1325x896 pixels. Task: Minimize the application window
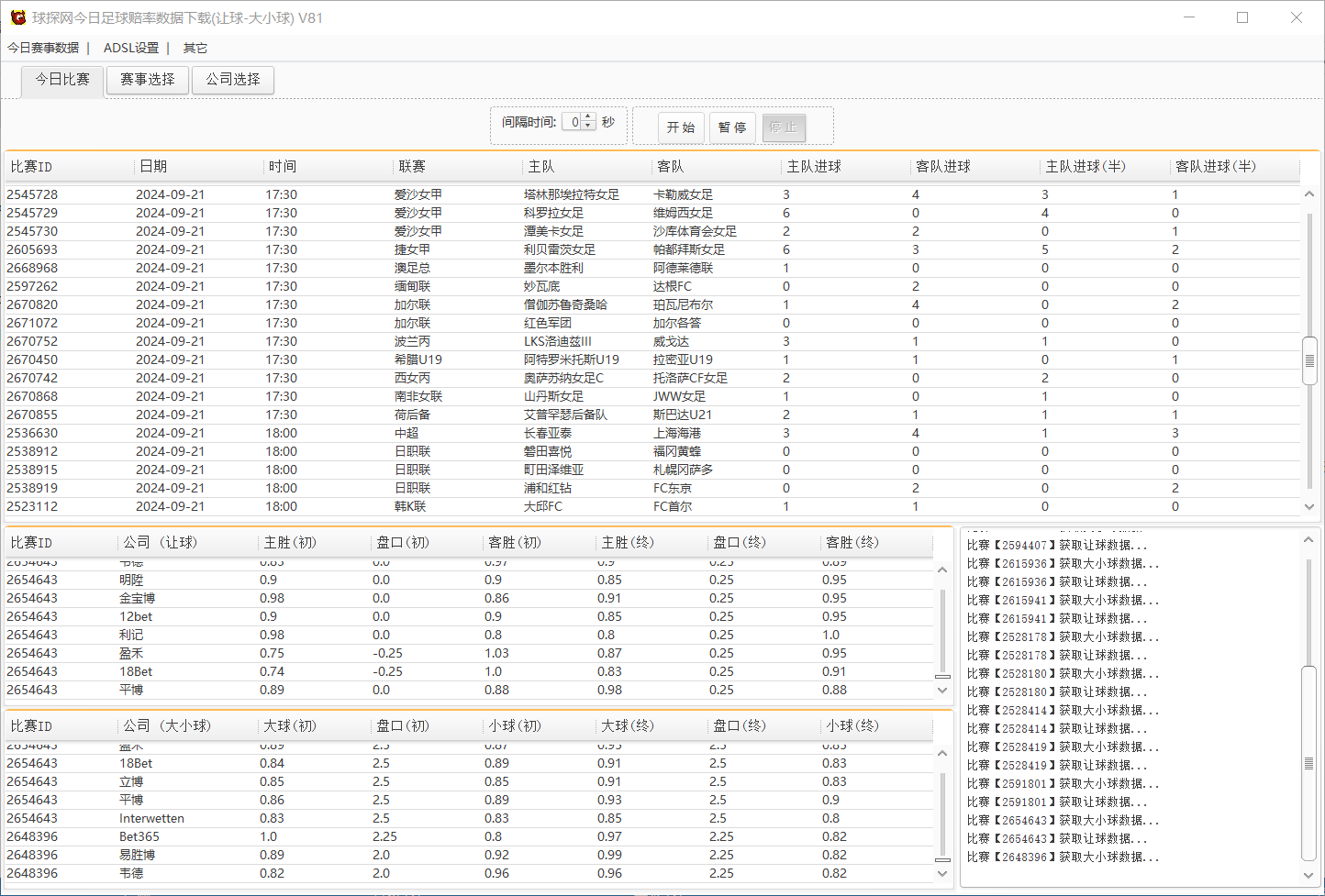click(x=1189, y=17)
